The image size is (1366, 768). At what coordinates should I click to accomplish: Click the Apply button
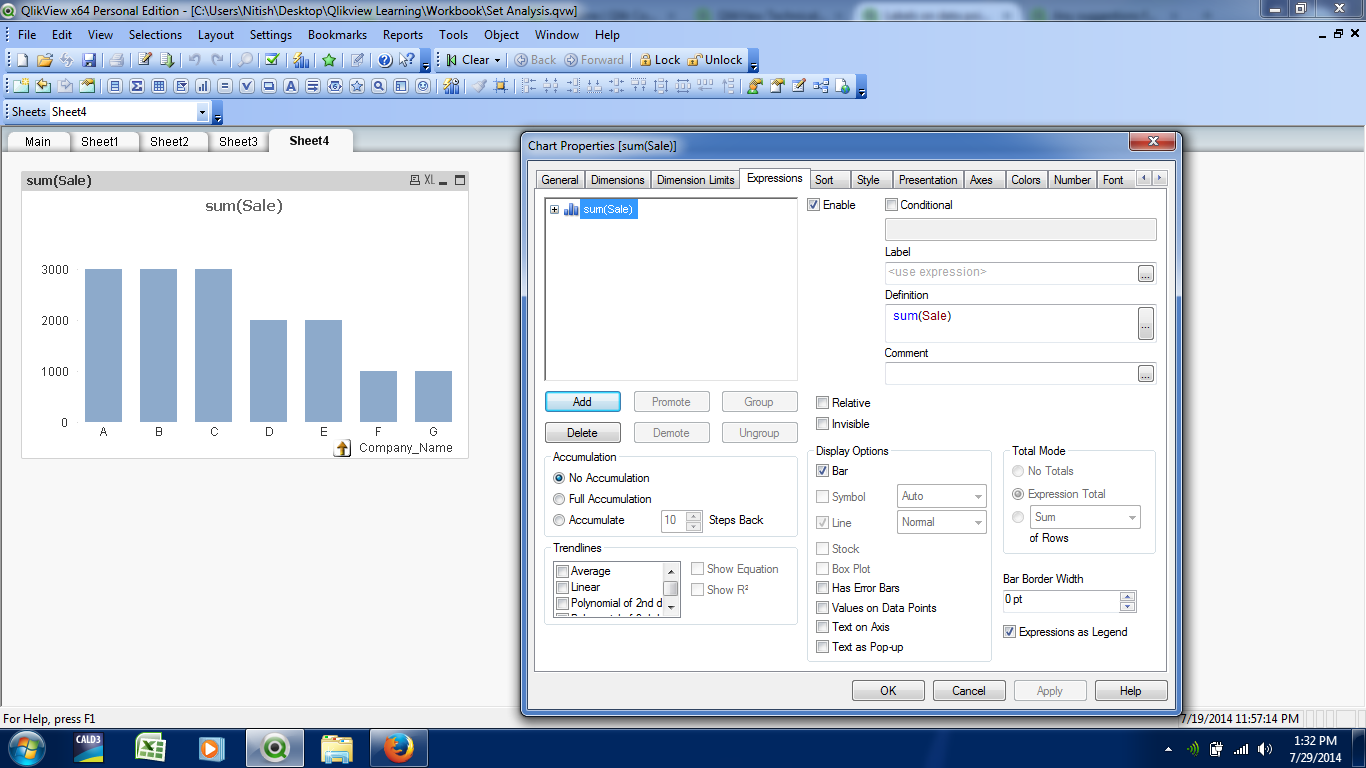[1050, 690]
